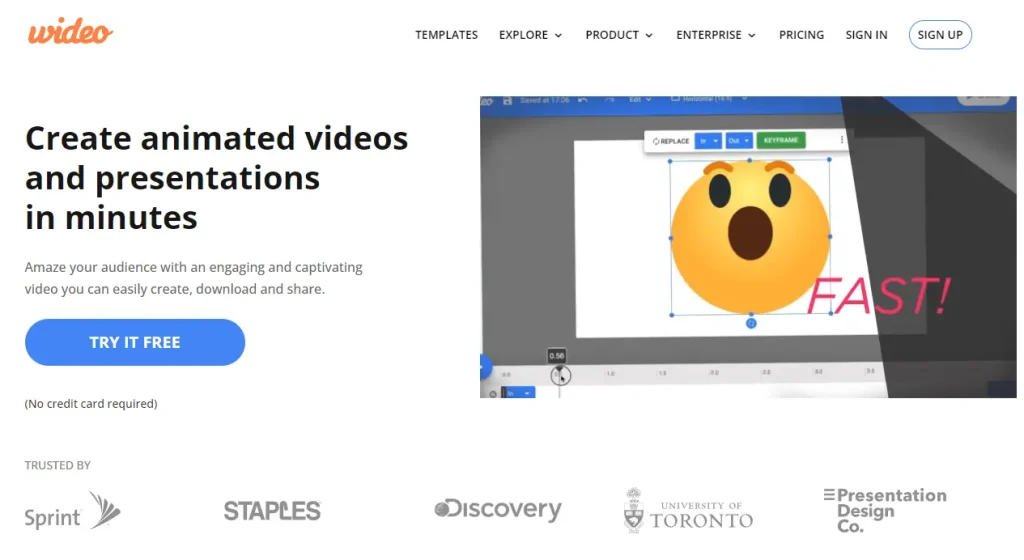Screen dimensions: 1024x560
Task: Click the '(No credit card required)' text
Action: 91,404
